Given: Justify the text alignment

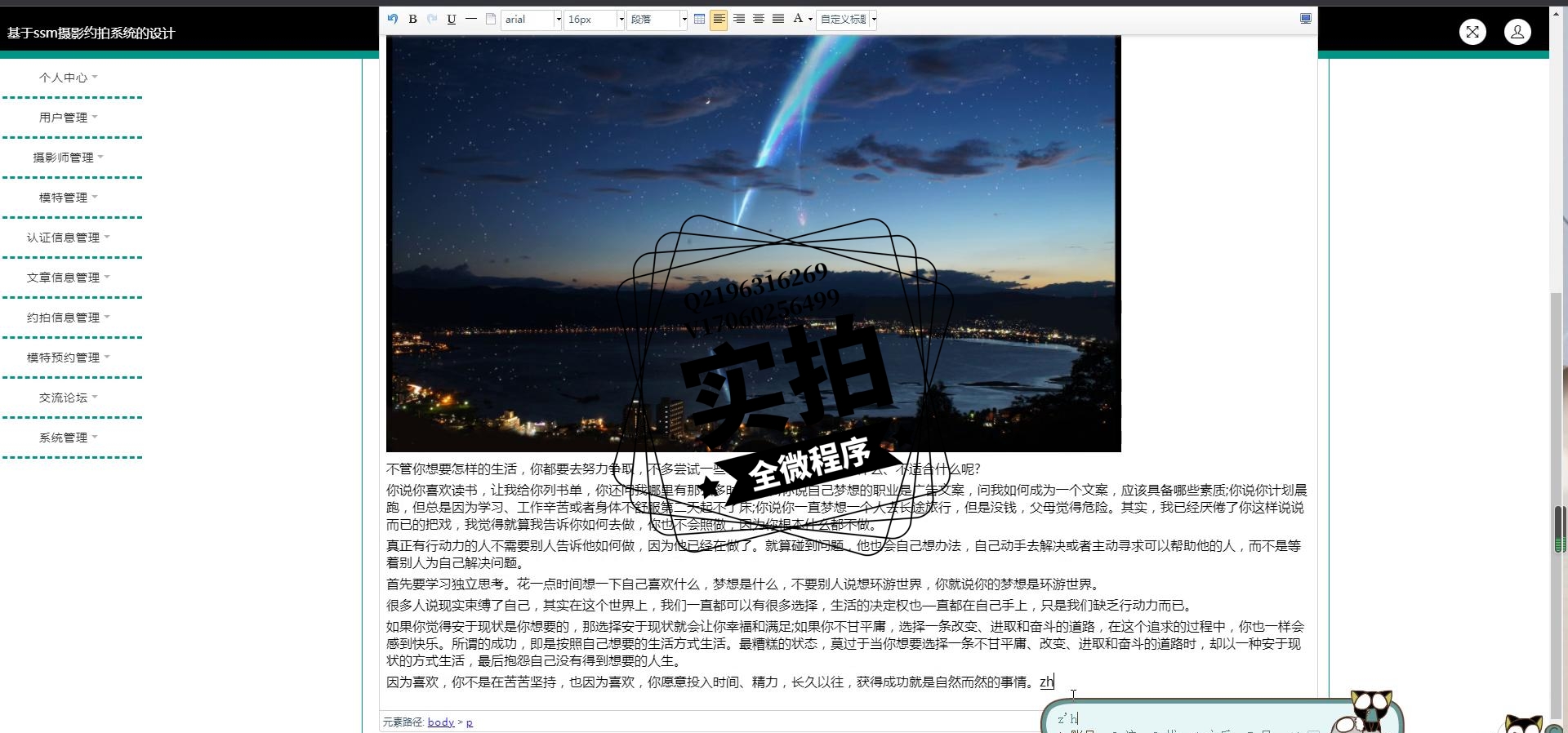Looking at the screenshot, I should click(x=777, y=19).
